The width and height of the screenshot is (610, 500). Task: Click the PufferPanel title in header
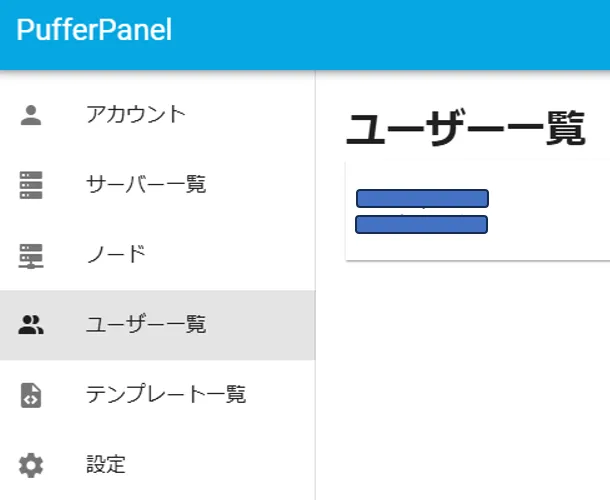point(94,30)
